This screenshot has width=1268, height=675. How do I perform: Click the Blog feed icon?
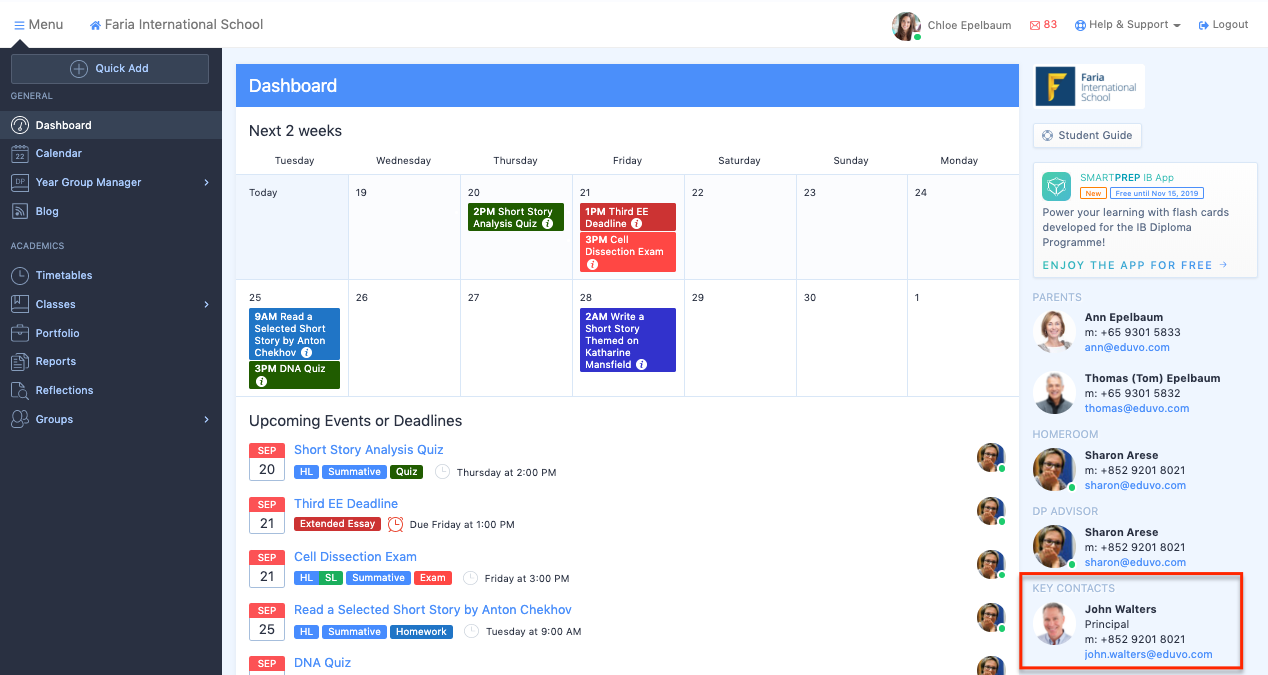coord(20,212)
